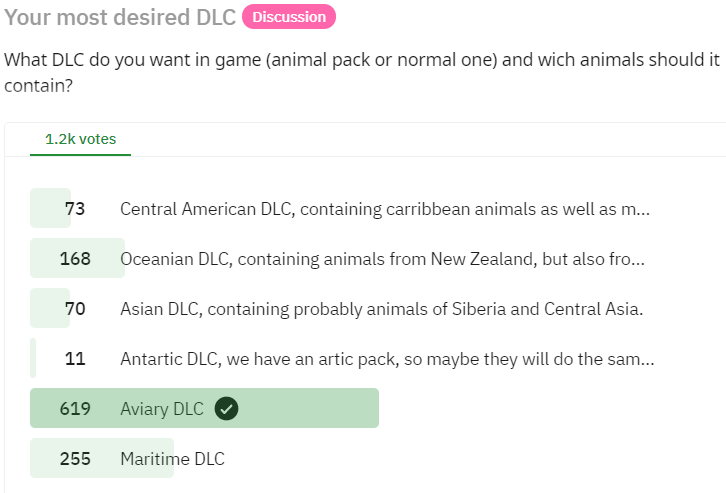Select the 1.2k votes tab
Image resolution: width=726 pixels, height=493 pixels.
point(81,139)
